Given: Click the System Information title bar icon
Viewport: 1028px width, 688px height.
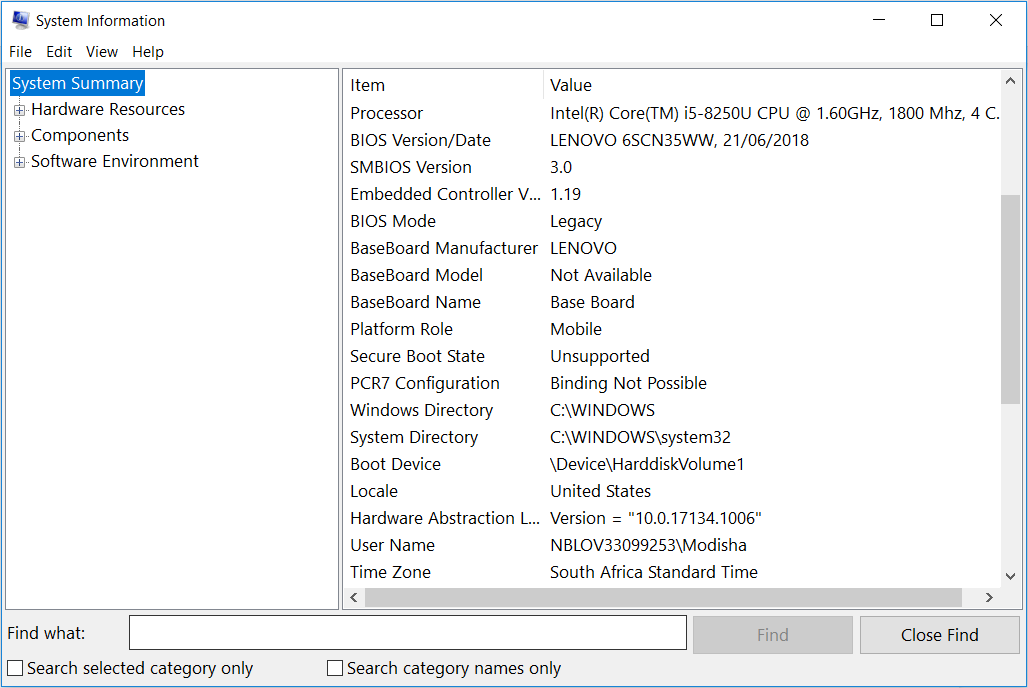Looking at the screenshot, I should (x=20, y=20).
